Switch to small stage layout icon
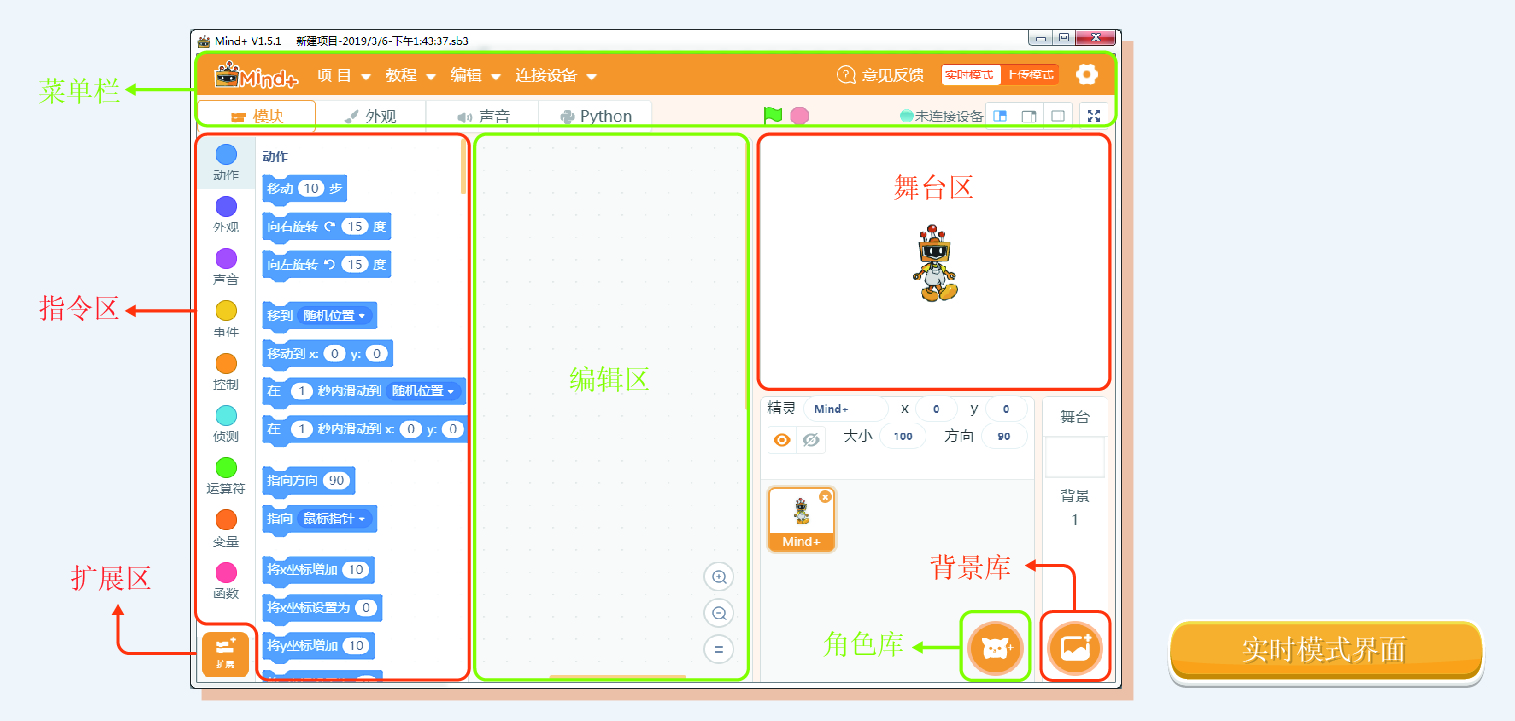 click(x=1000, y=116)
